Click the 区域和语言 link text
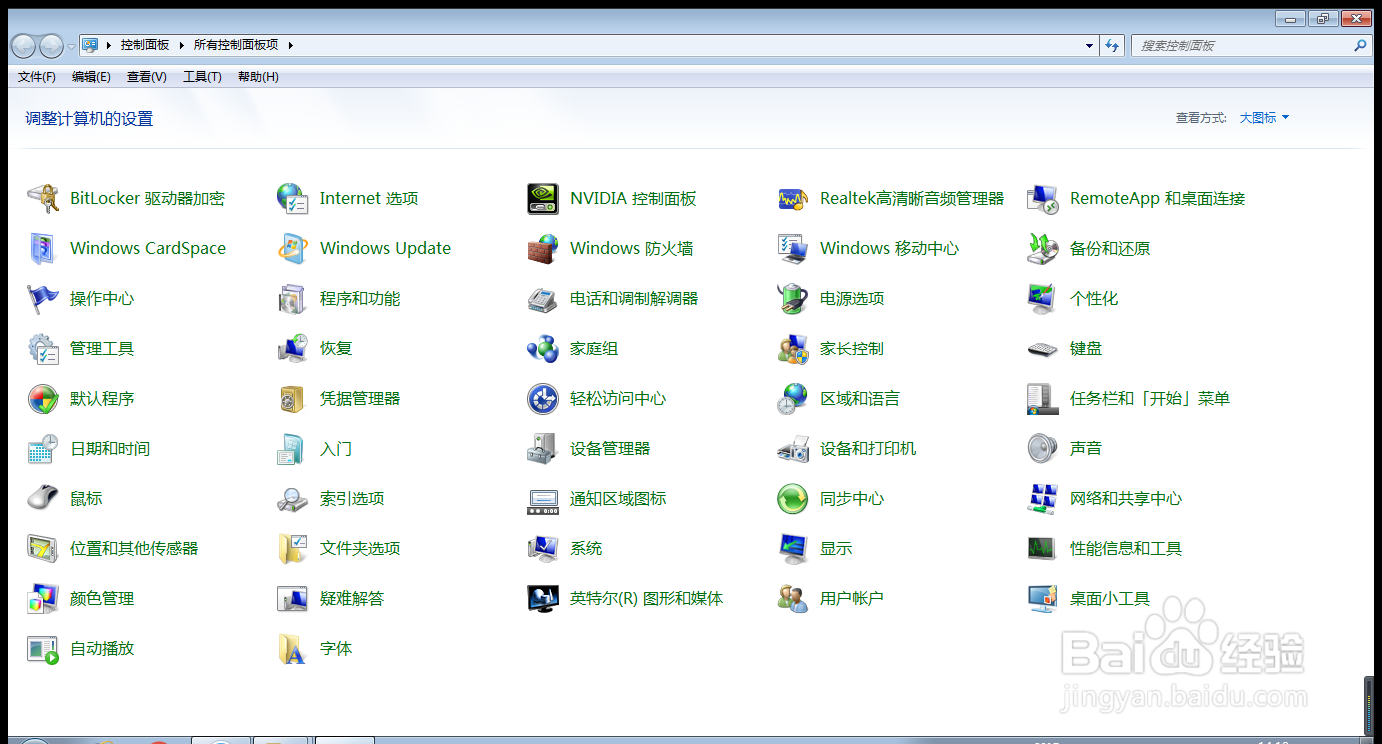Image resolution: width=1382 pixels, height=744 pixels. point(860,398)
